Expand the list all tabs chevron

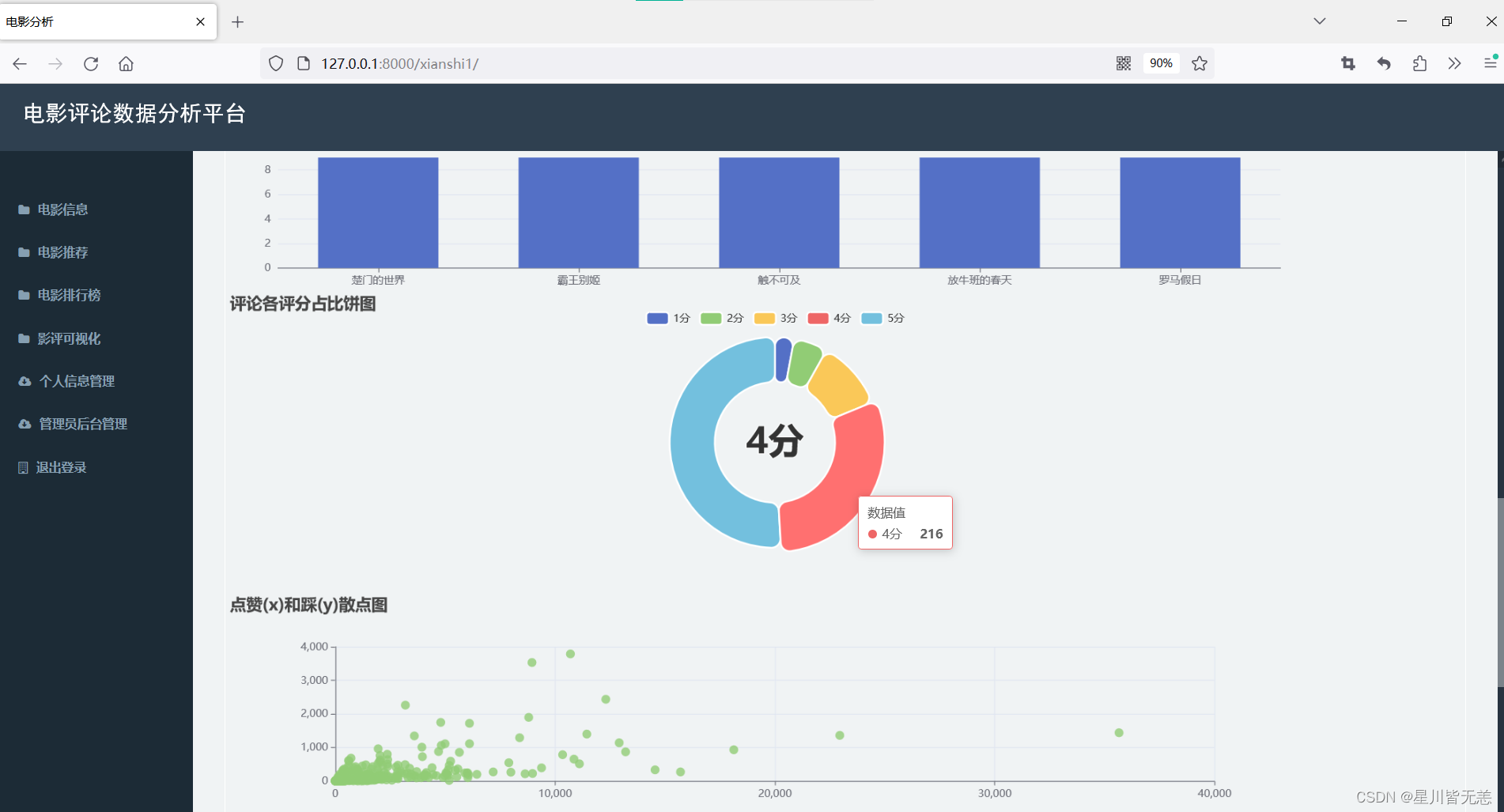click(x=1319, y=21)
